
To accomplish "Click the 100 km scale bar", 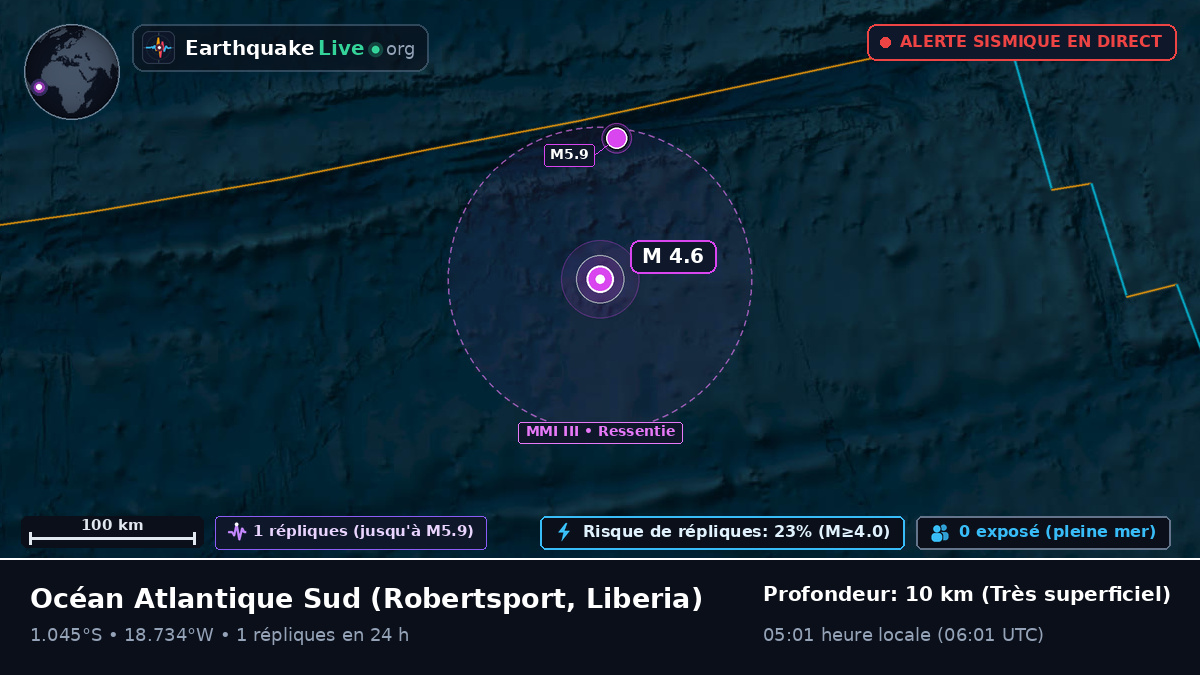I will [x=112, y=532].
